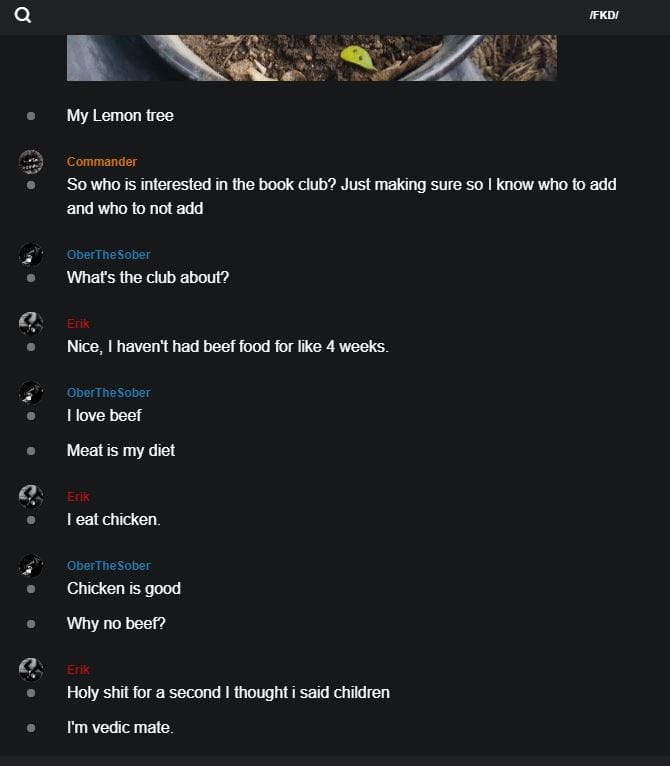This screenshot has height=766, width=670.
Task: Click Erik's avatar beside beef food message
Action: (x=31, y=324)
